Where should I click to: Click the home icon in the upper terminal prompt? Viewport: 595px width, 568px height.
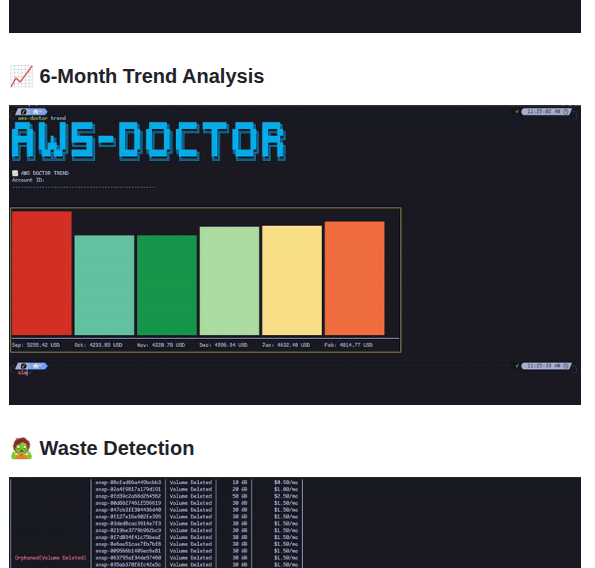(36, 112)
